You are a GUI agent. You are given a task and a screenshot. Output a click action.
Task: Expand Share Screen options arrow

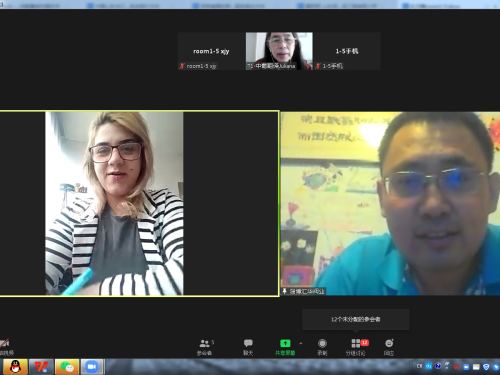click(301, 343)
